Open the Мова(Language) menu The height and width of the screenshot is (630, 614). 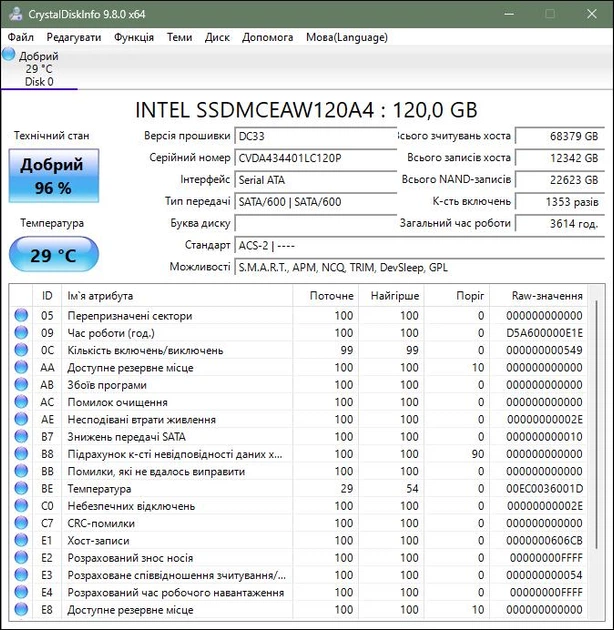(347, 37)
